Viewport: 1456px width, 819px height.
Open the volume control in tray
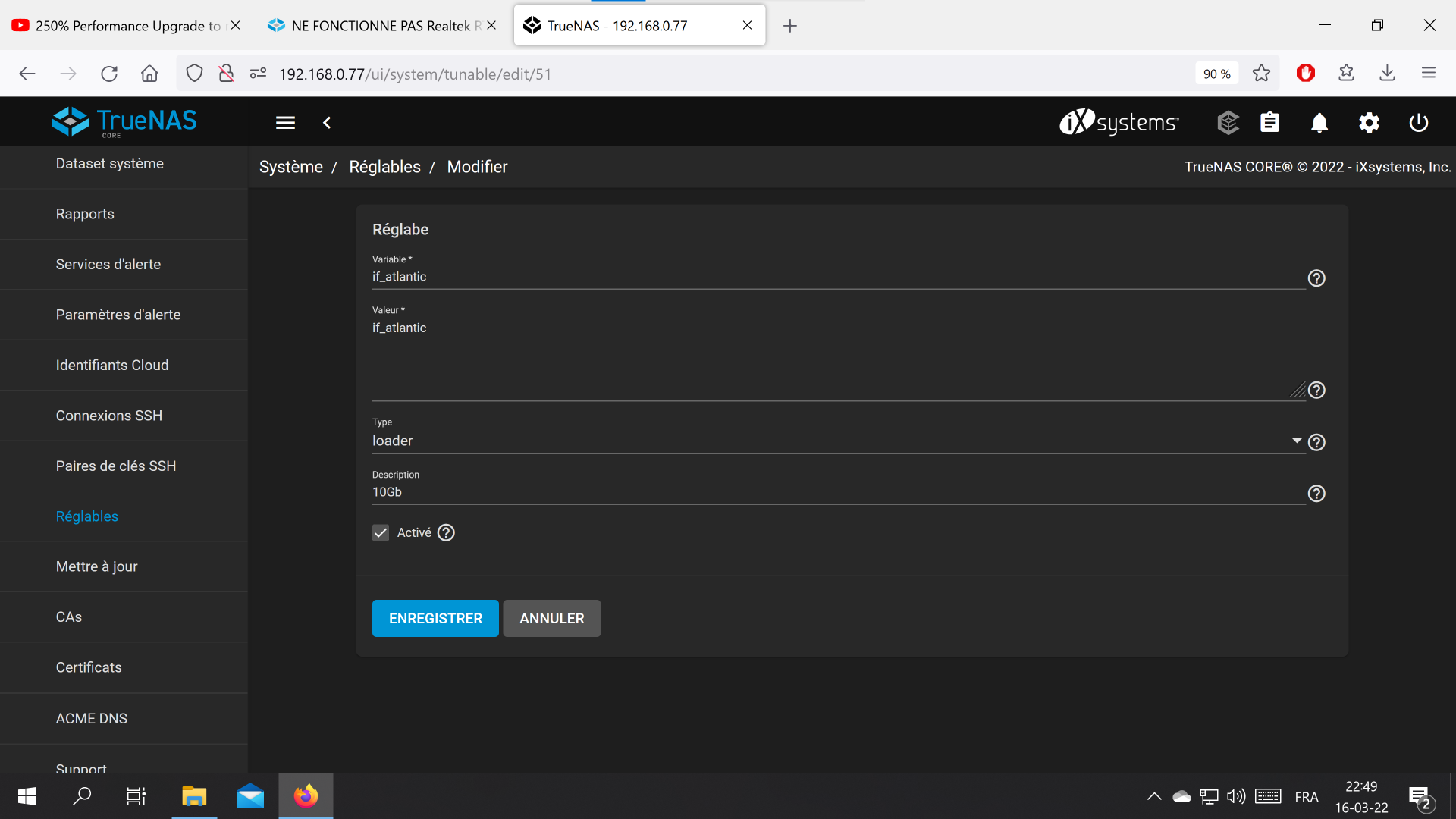point(1236,796)
